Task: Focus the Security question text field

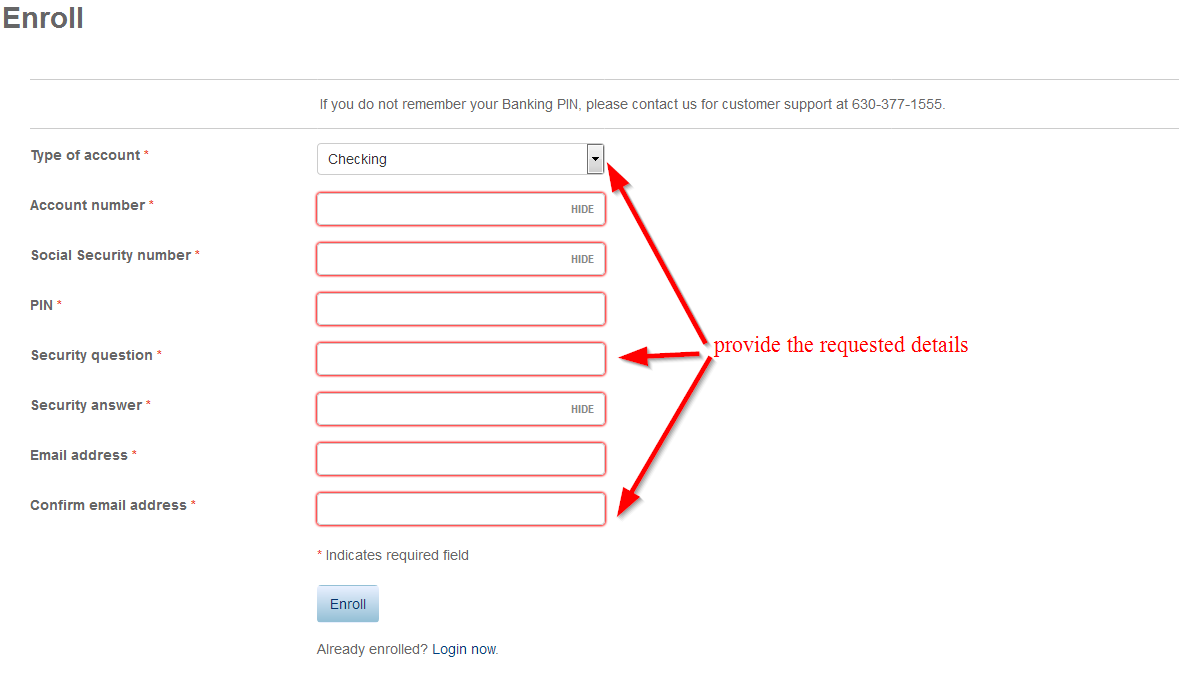Action: pyautogui.click(x=461, y=359)
